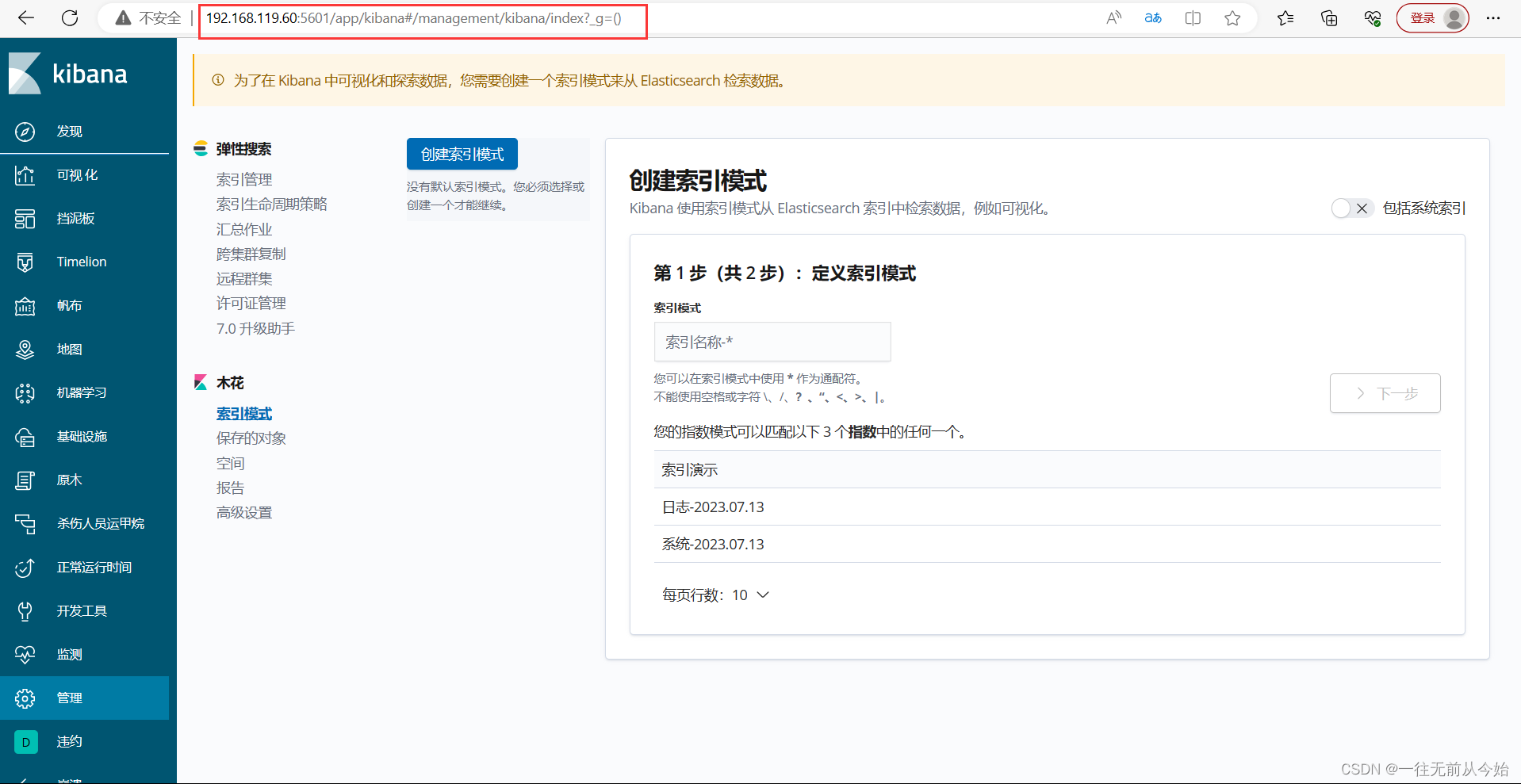Open browser settings ellipsis menu
The width and height of the screenshot is (1521, 784).
pyautogui.click(x=1493, y=18)
